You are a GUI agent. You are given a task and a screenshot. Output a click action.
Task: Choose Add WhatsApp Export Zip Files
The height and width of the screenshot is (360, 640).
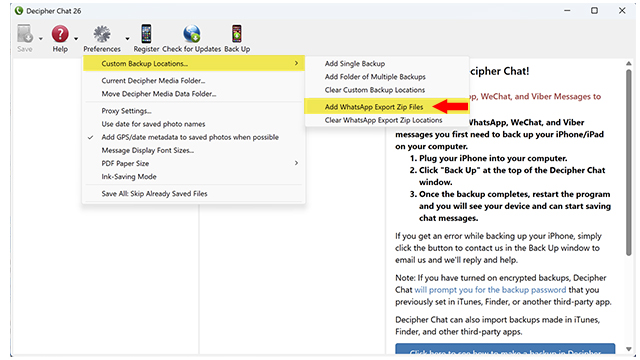(x=386, y=107)
